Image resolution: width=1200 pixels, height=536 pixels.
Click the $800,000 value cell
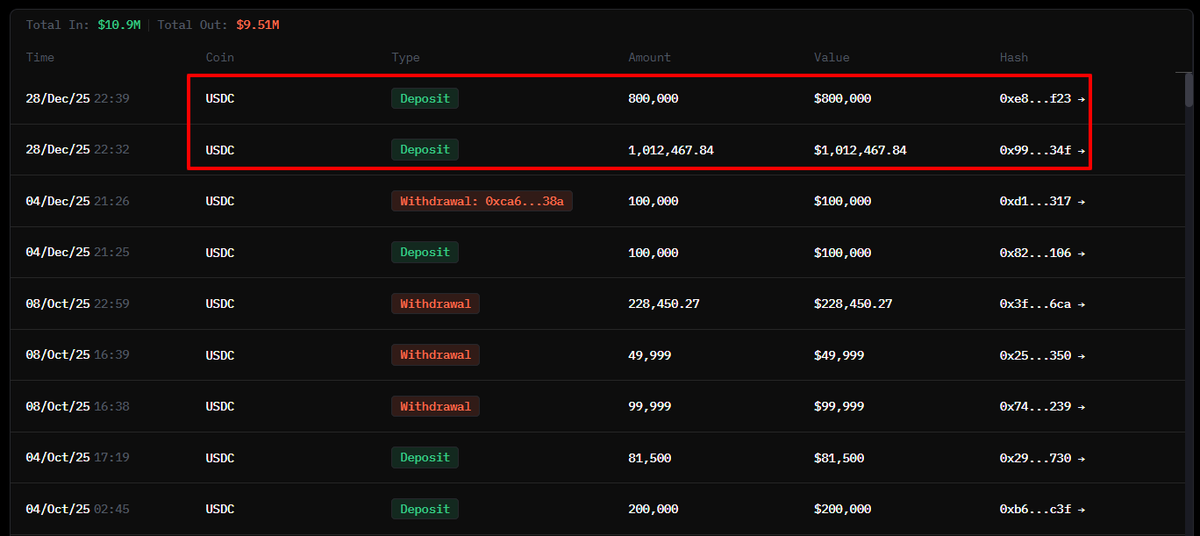tap(843, 99)
